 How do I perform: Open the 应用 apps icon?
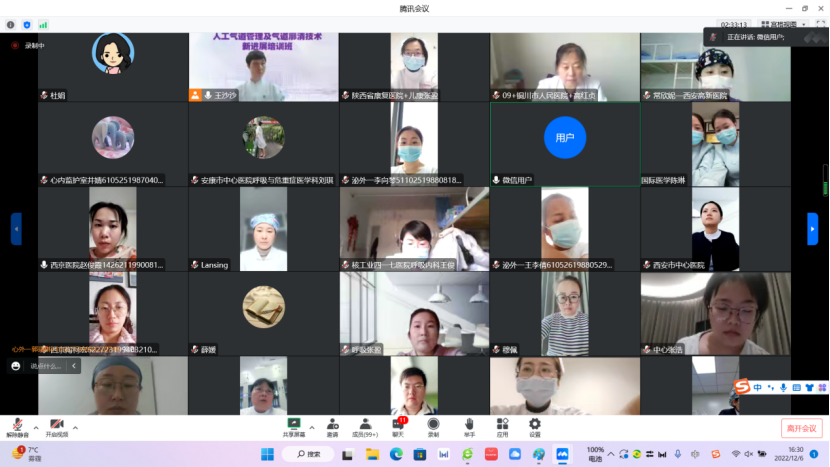pos(502,427)
